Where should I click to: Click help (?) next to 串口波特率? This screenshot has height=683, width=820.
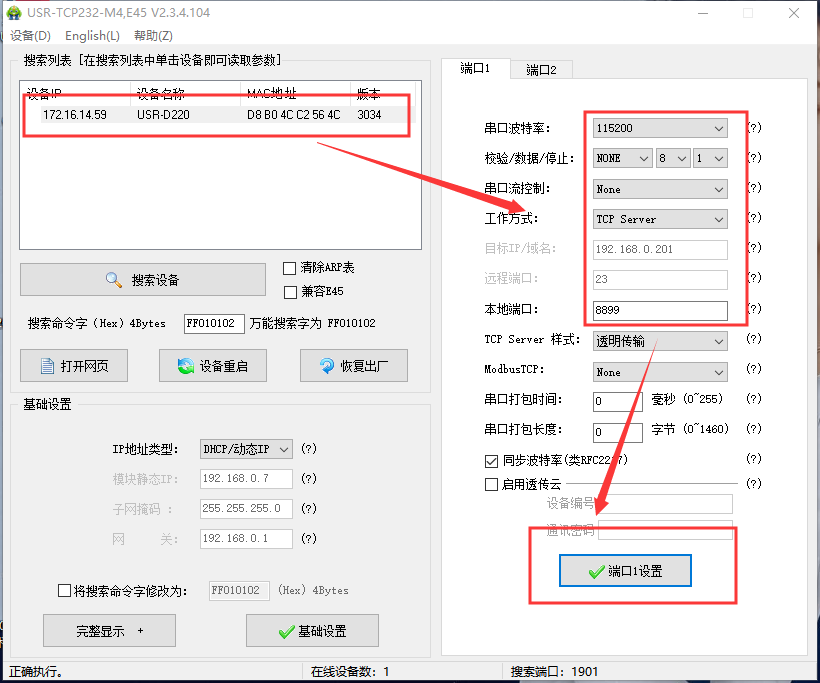(754, 128)
